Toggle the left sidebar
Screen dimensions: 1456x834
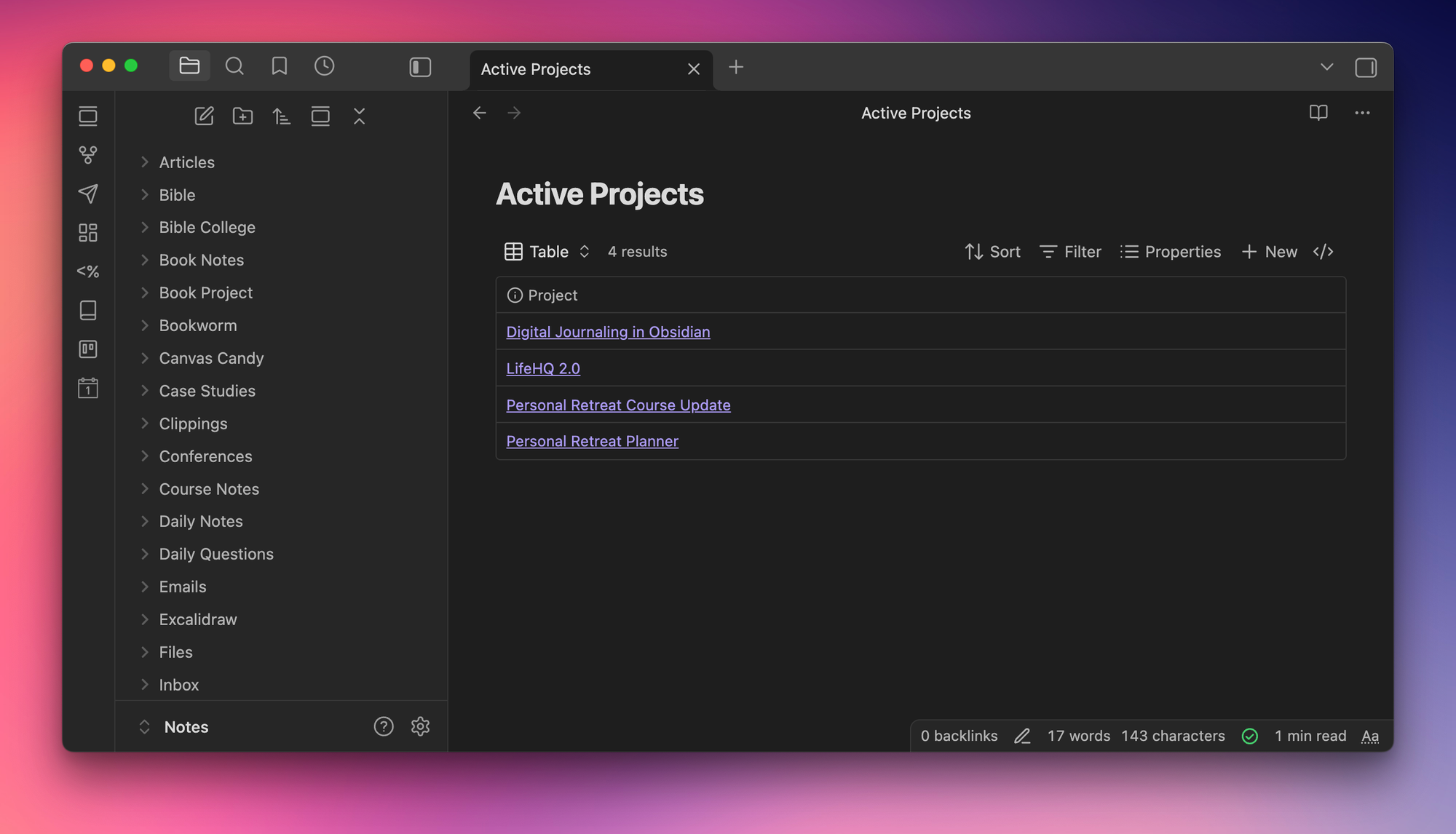(420, 68)
